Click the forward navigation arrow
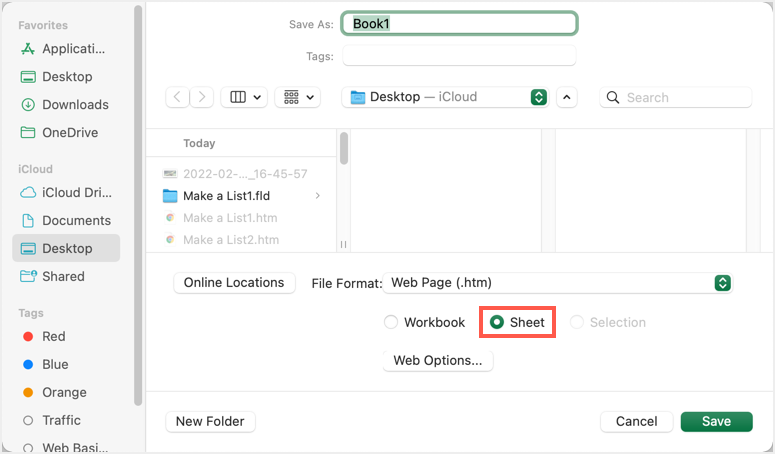Image resolution: width=775 pixels, height=454 pixels. tap(202, 97)
